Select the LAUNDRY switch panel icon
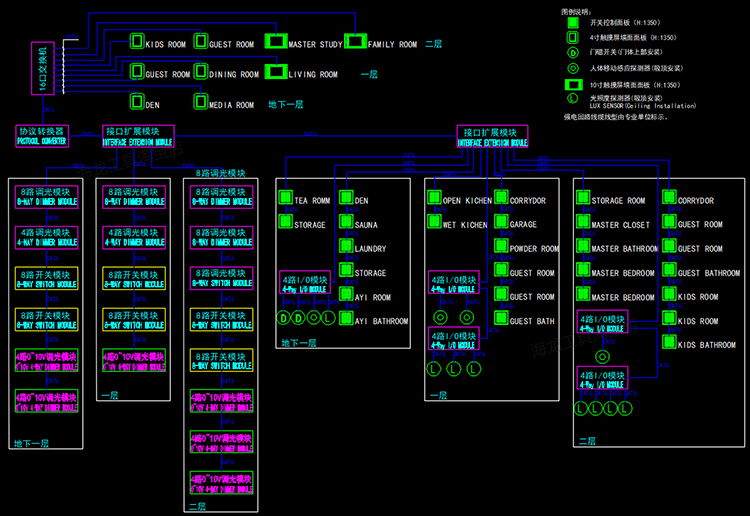This screenshot has height=516, width=750. 345,248
